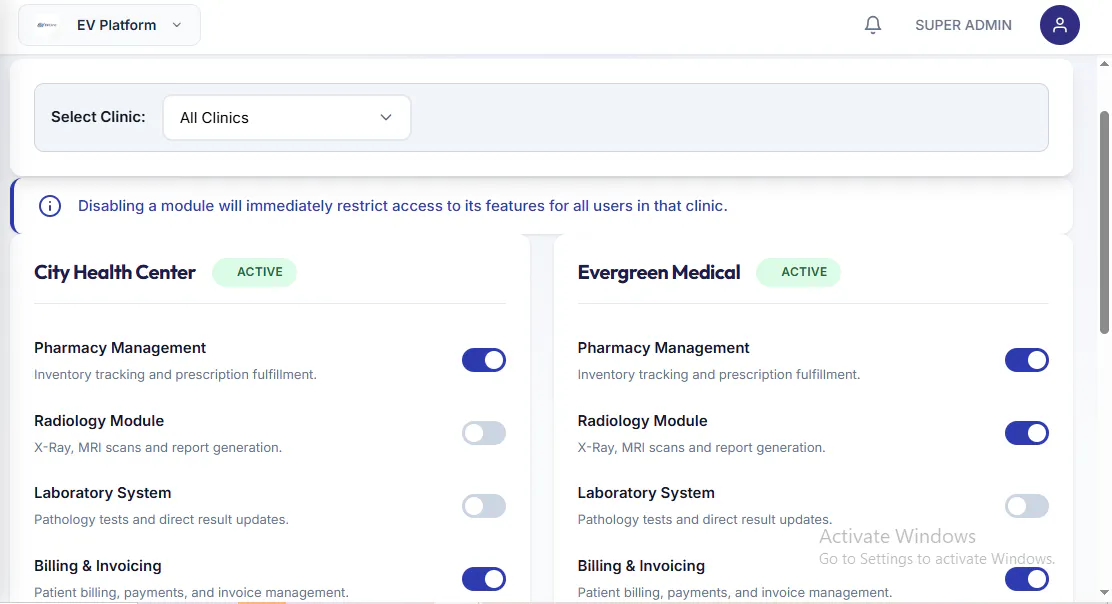Open the Select Clinic dropdown
This screenshot has height=604, width=1112.
coord(287,118)
